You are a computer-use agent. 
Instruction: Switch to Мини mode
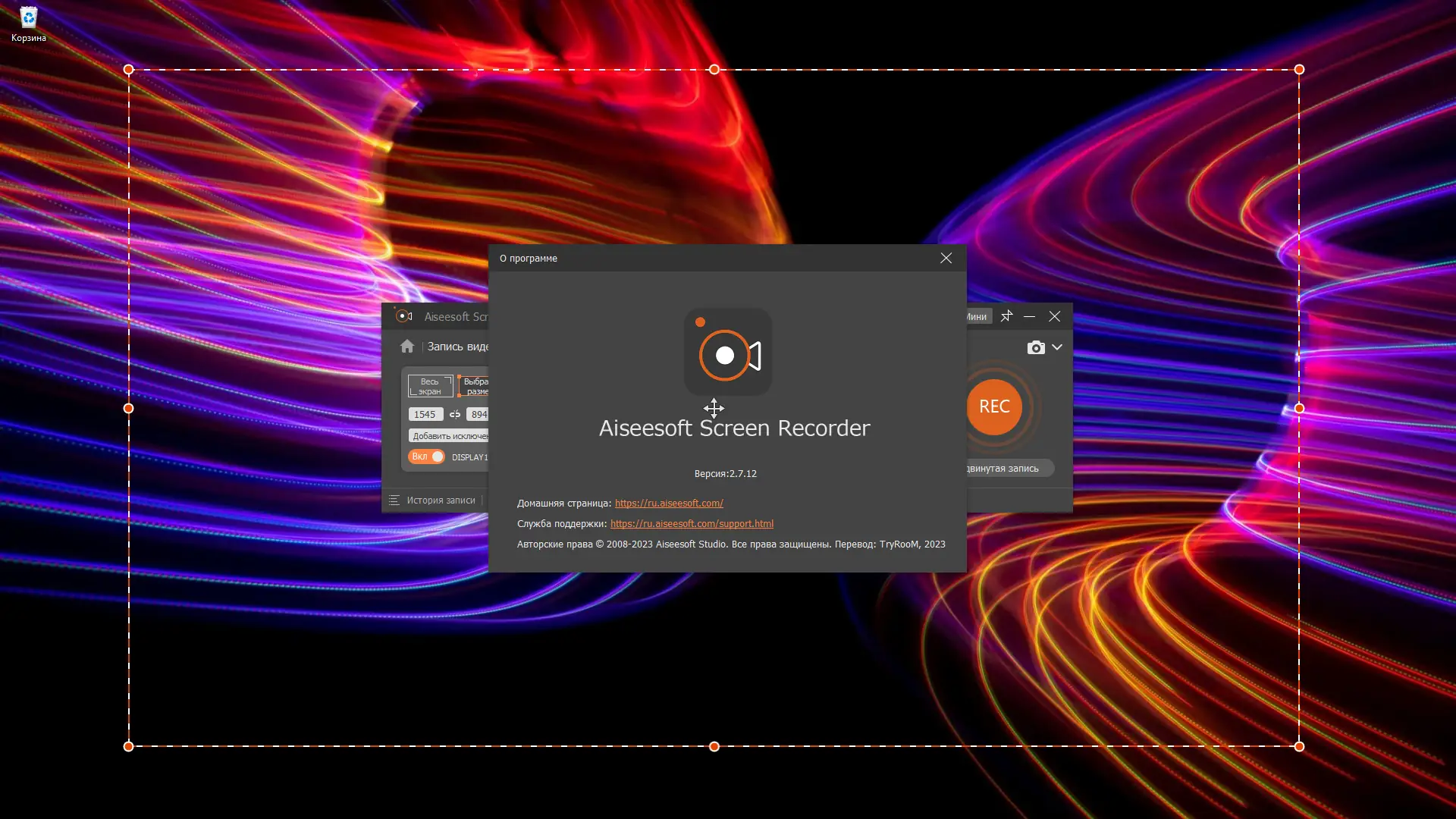point(977,316)
